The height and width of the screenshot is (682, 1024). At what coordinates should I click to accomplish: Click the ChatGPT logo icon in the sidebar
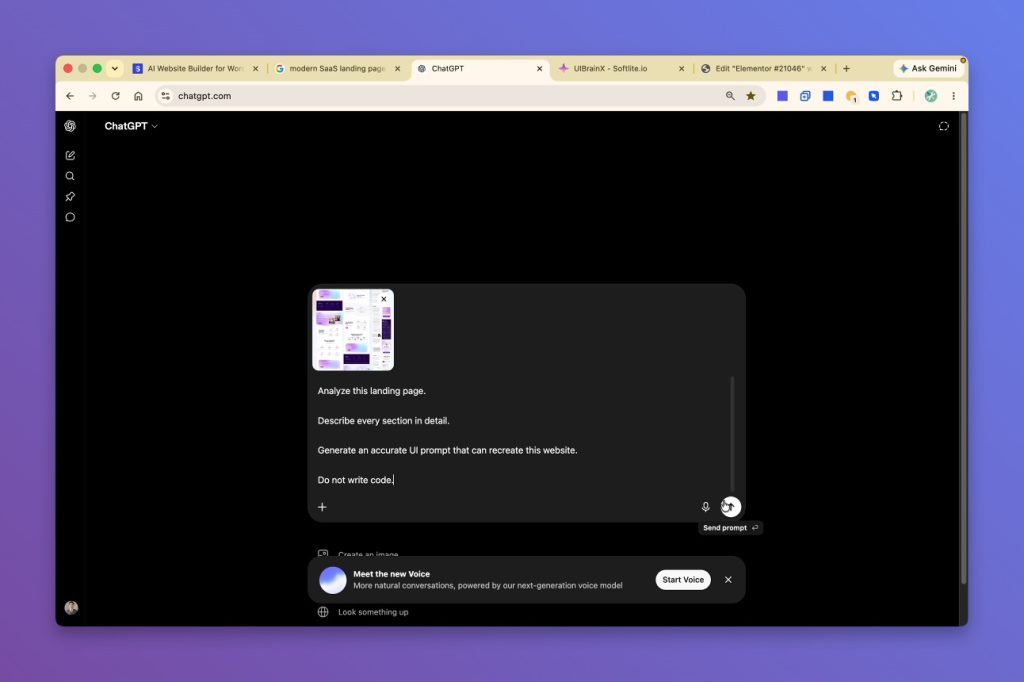click(70, 126)
